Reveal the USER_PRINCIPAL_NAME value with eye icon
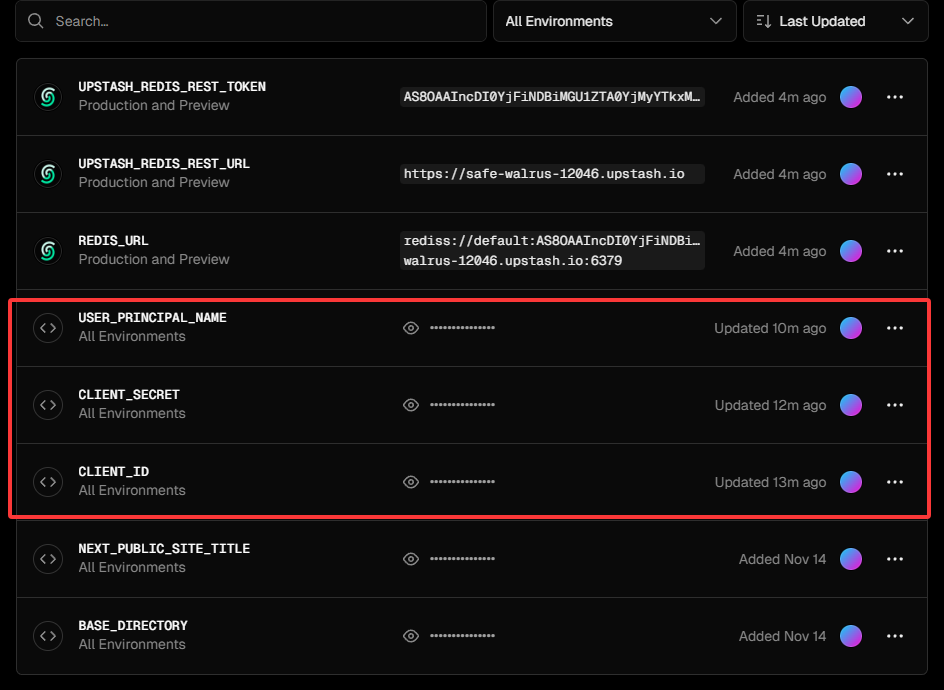The image size is (944, 690). (411, 328)
